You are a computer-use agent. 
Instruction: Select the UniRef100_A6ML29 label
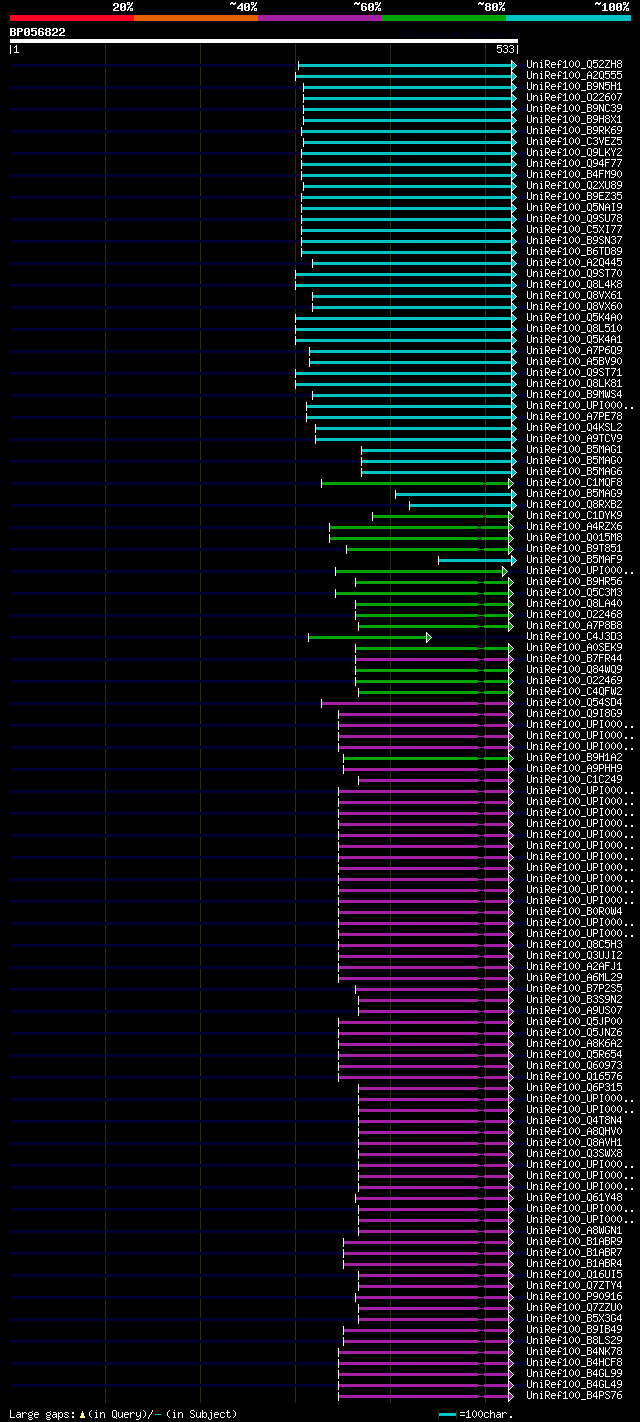coord(574,977)
